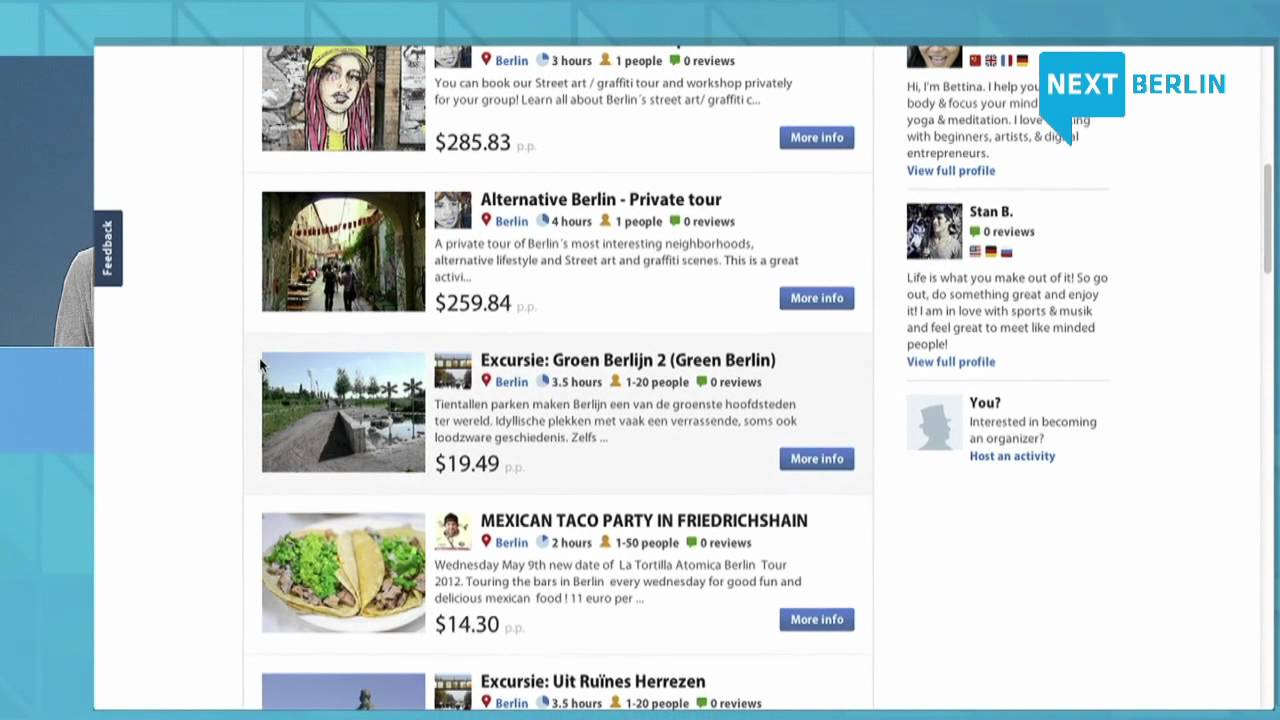Viewport: 1280px width, 720px height.
Task: Click the page vertical scrollbar thumb
Action: (1268, 218)
